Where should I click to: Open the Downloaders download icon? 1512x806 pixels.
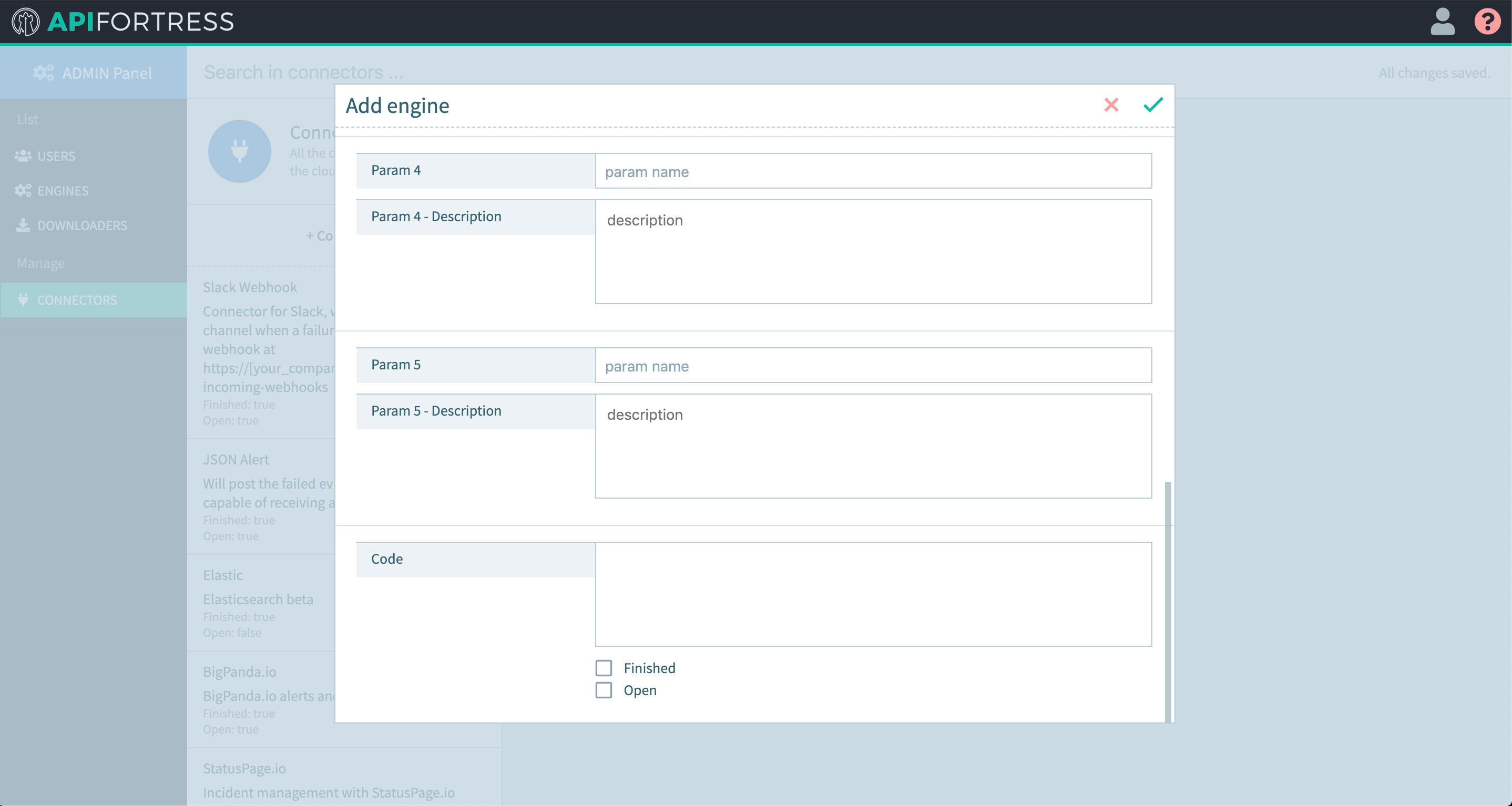coord(23,225)
